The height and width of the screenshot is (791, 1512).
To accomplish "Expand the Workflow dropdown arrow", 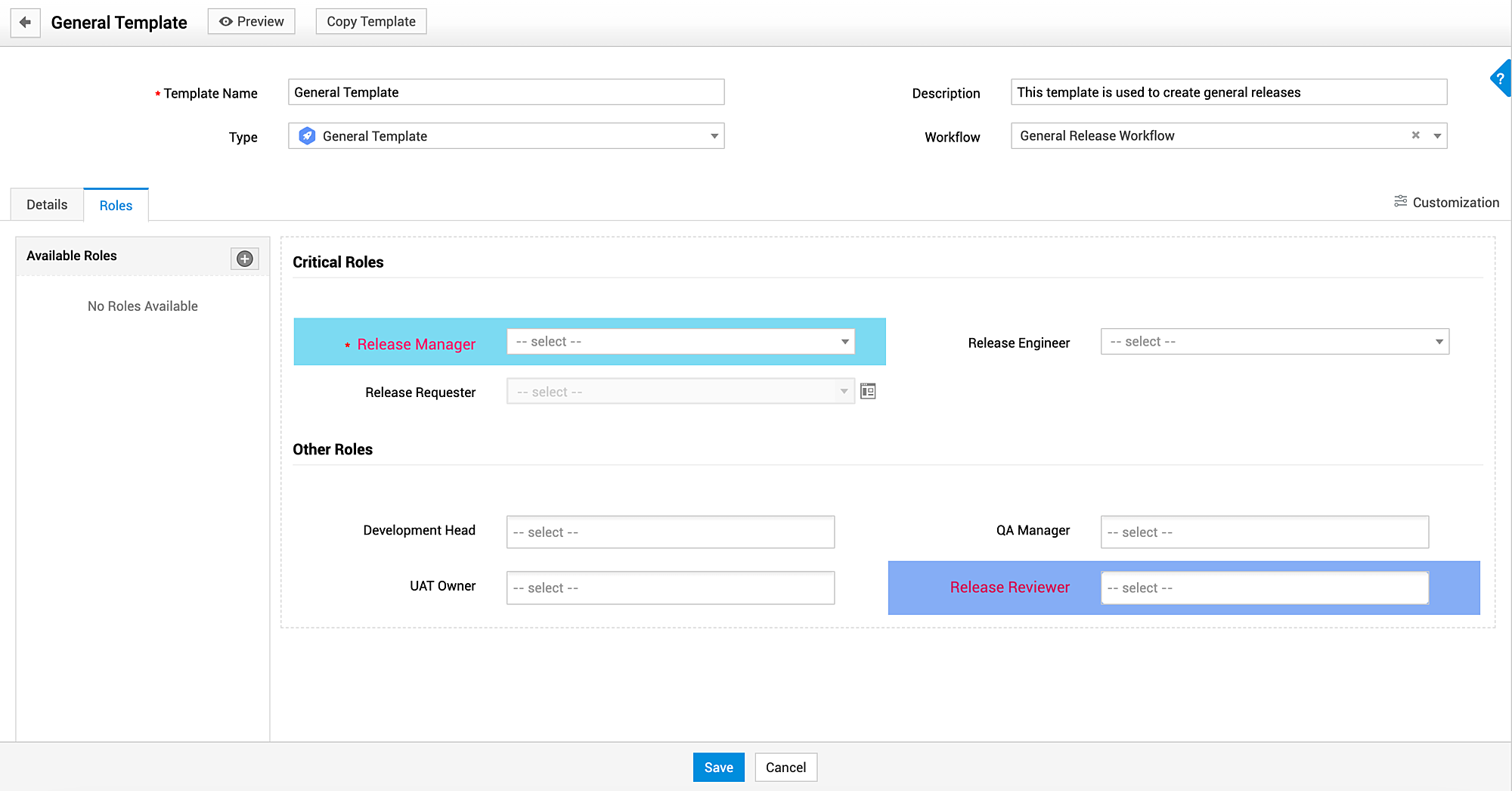I will point(1437,136).
